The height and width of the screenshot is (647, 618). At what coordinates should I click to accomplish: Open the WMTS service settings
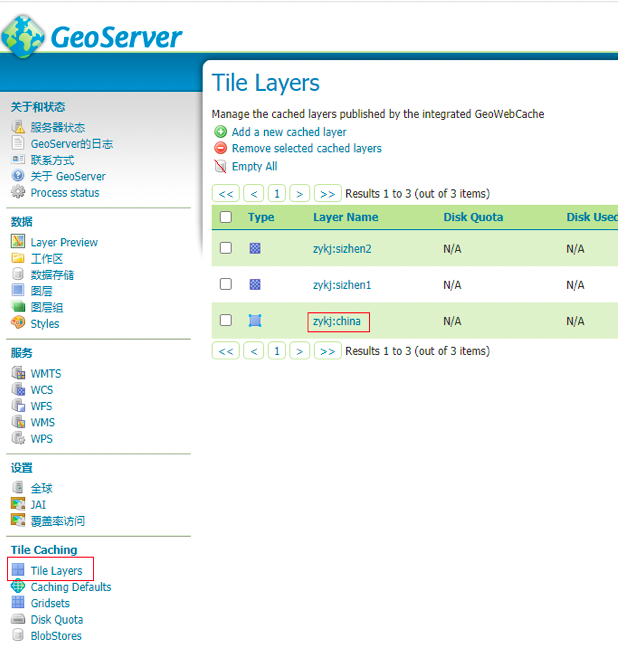pyautogui.click(x=46, y=374)
